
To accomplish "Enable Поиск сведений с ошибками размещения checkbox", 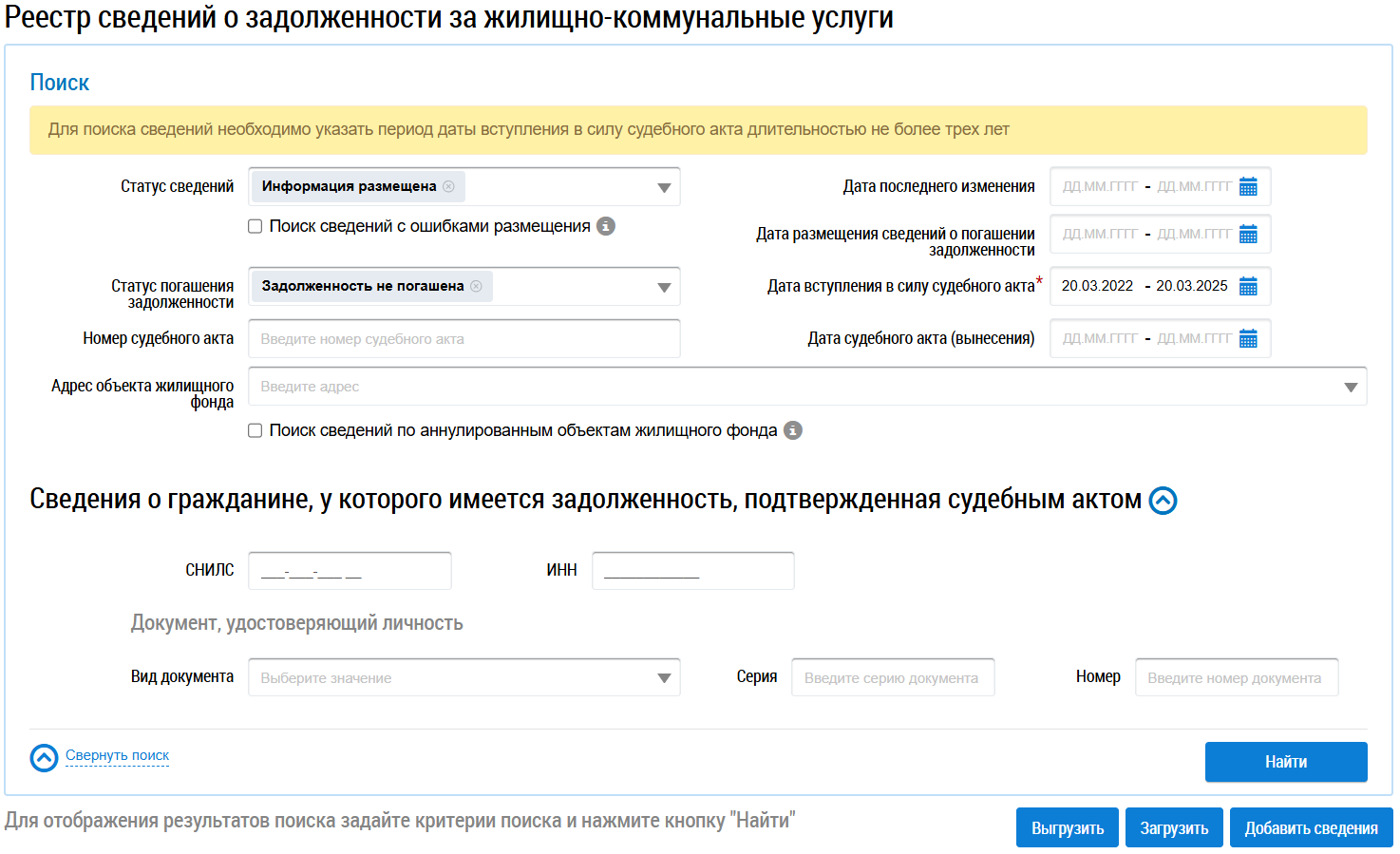I will [255, 226].
